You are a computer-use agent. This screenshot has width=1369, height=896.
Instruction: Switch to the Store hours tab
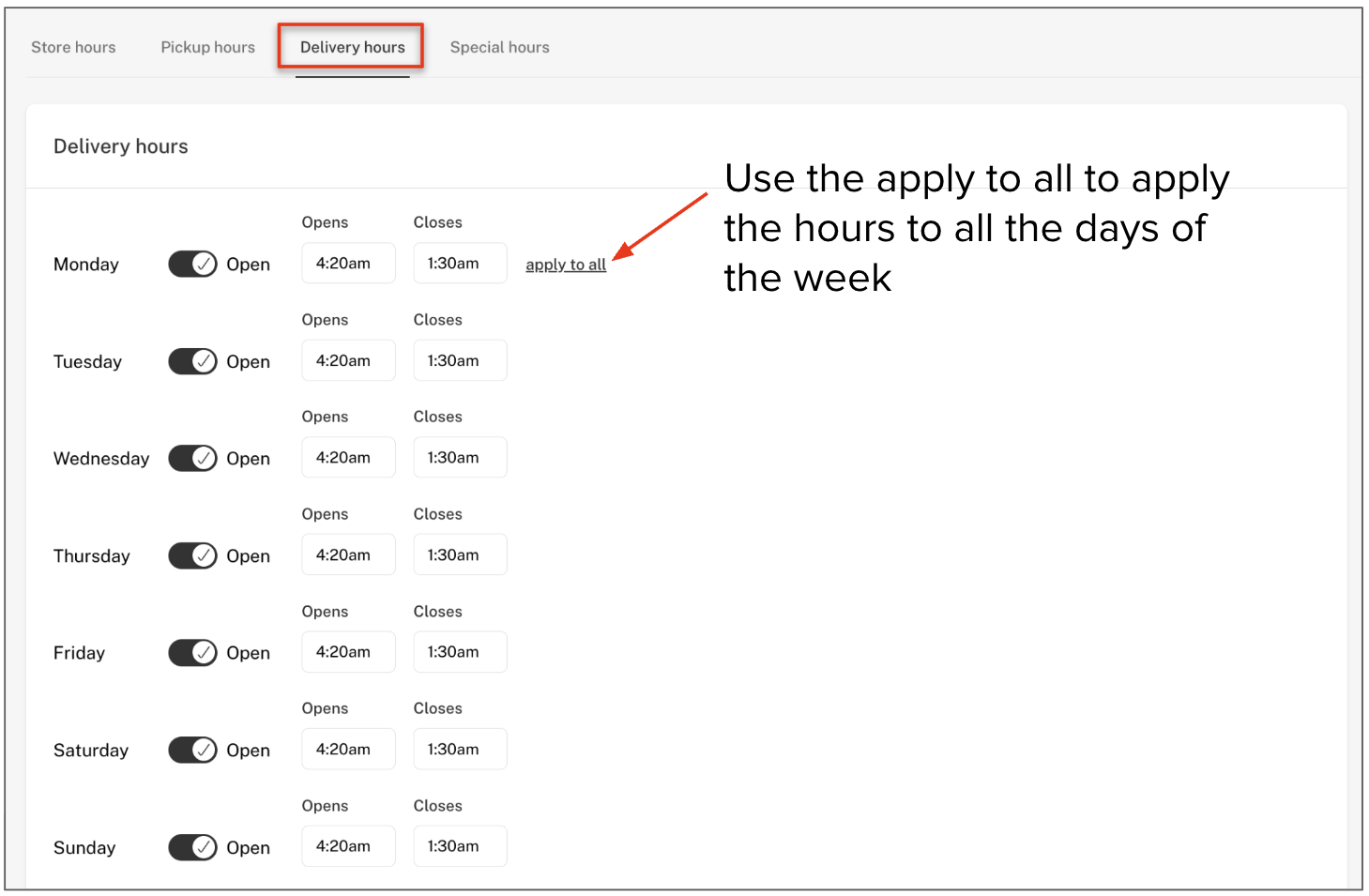click(73, 47)
